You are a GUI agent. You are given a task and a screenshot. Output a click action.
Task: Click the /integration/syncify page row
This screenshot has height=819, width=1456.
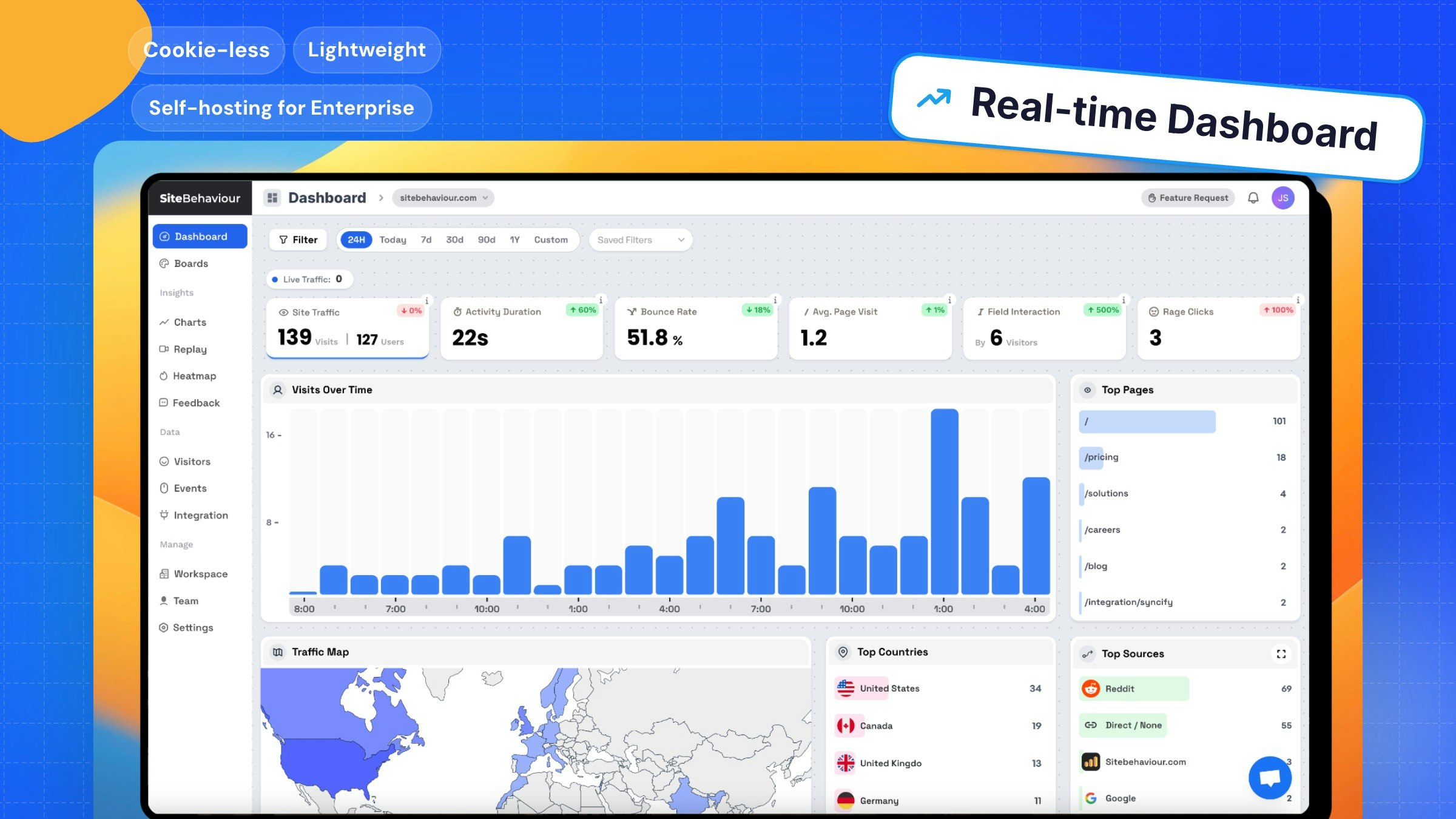pyautogui.click(x=1185, y=602)
